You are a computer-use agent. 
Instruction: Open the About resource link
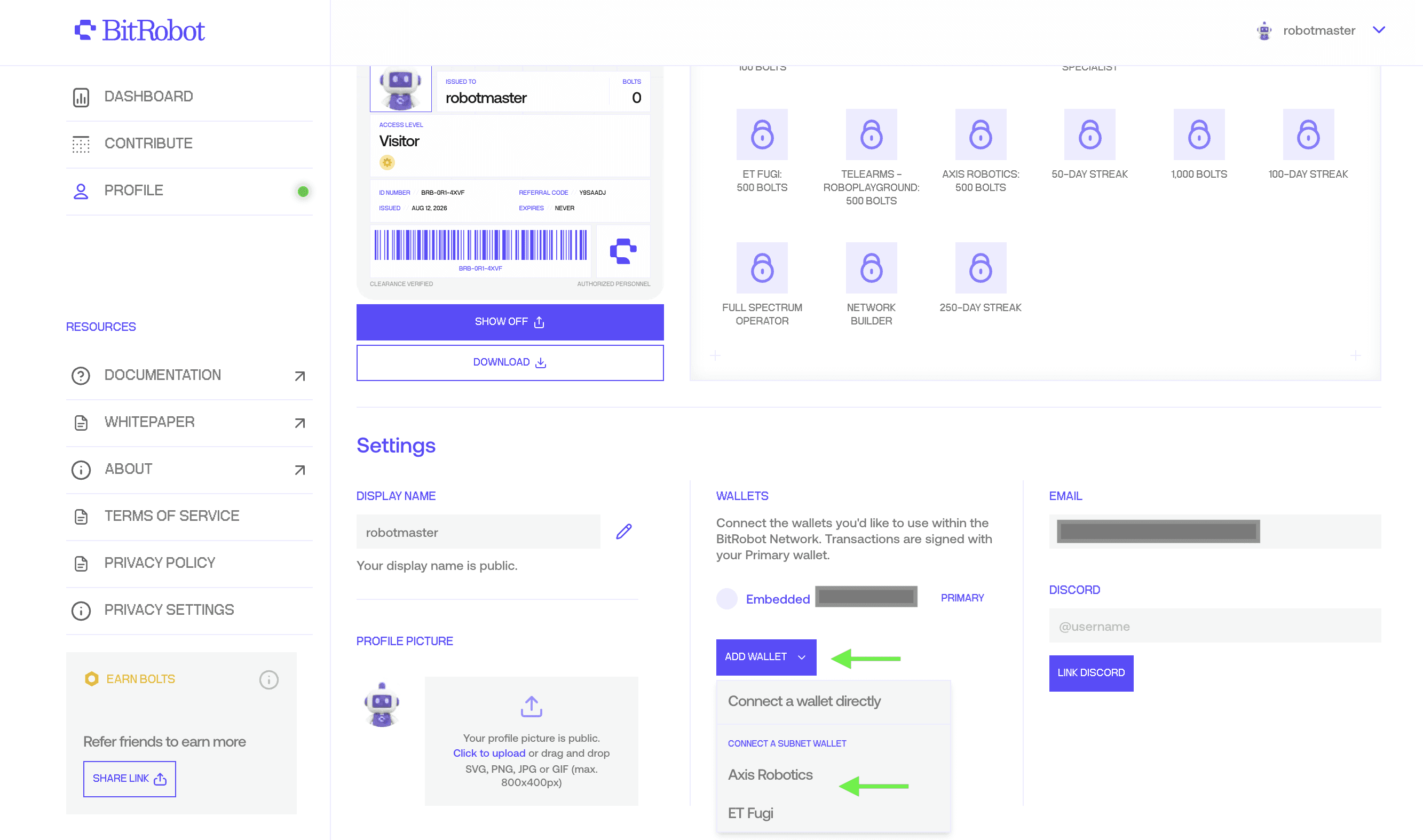click(x=189, y=469)
